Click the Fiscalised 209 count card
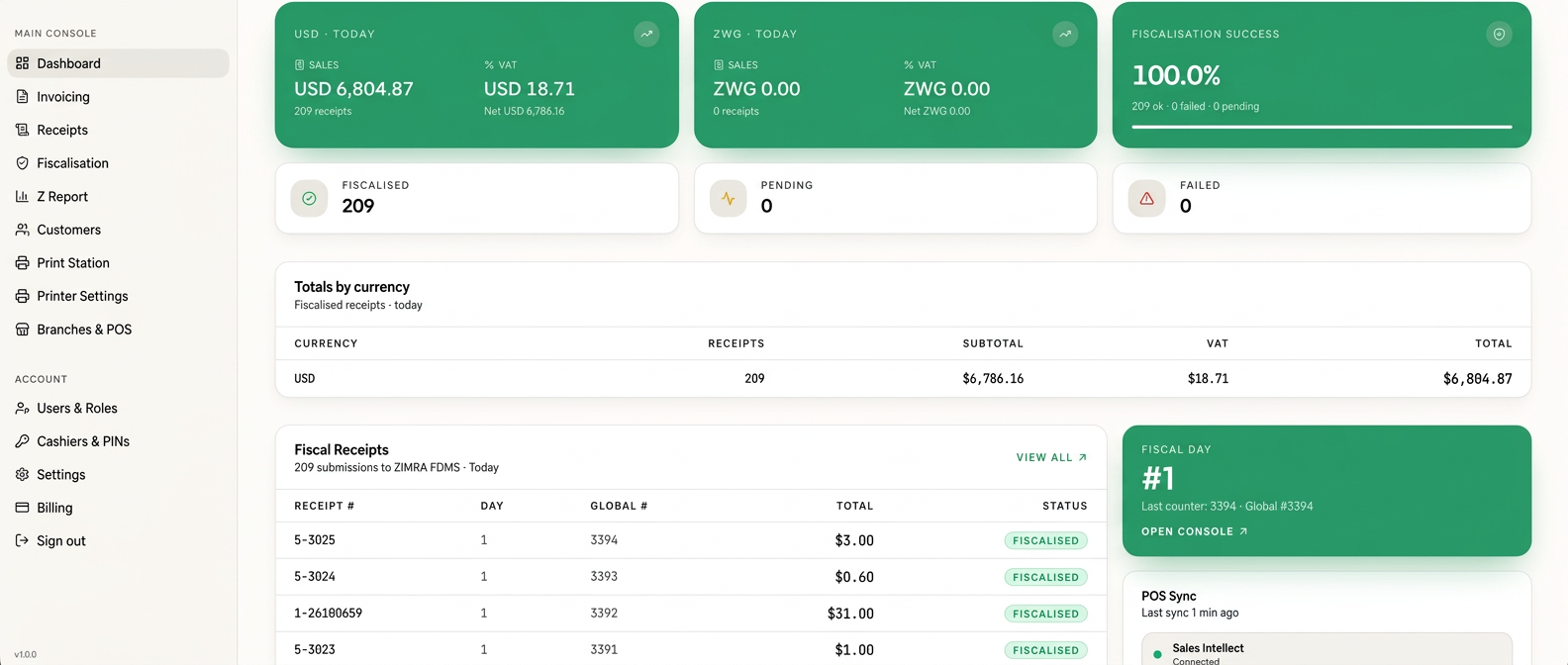Viewport: 1568px width, 665px height. [x=477, y=198]
